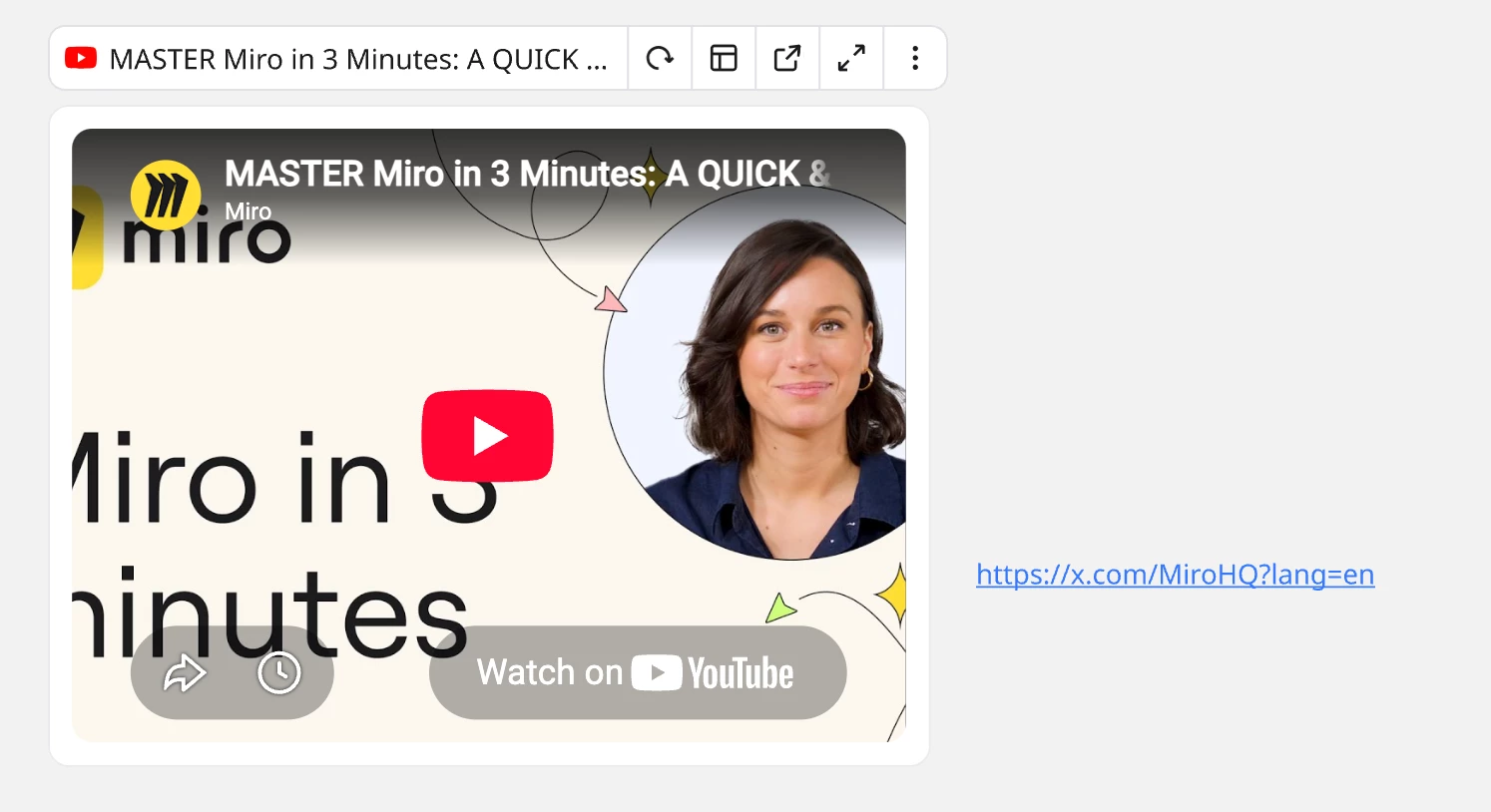Open the x.com/MiroHQ link
Screen dimensions: 1491x812
click(1176, 575)
